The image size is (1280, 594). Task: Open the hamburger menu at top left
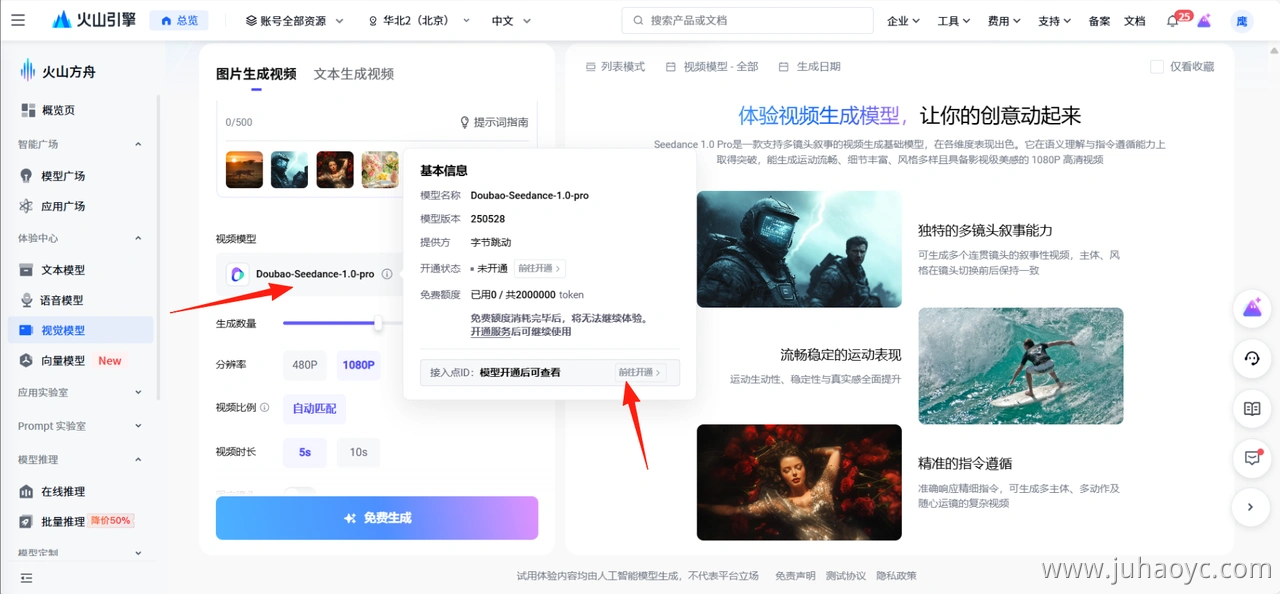(x=18, y=20)
